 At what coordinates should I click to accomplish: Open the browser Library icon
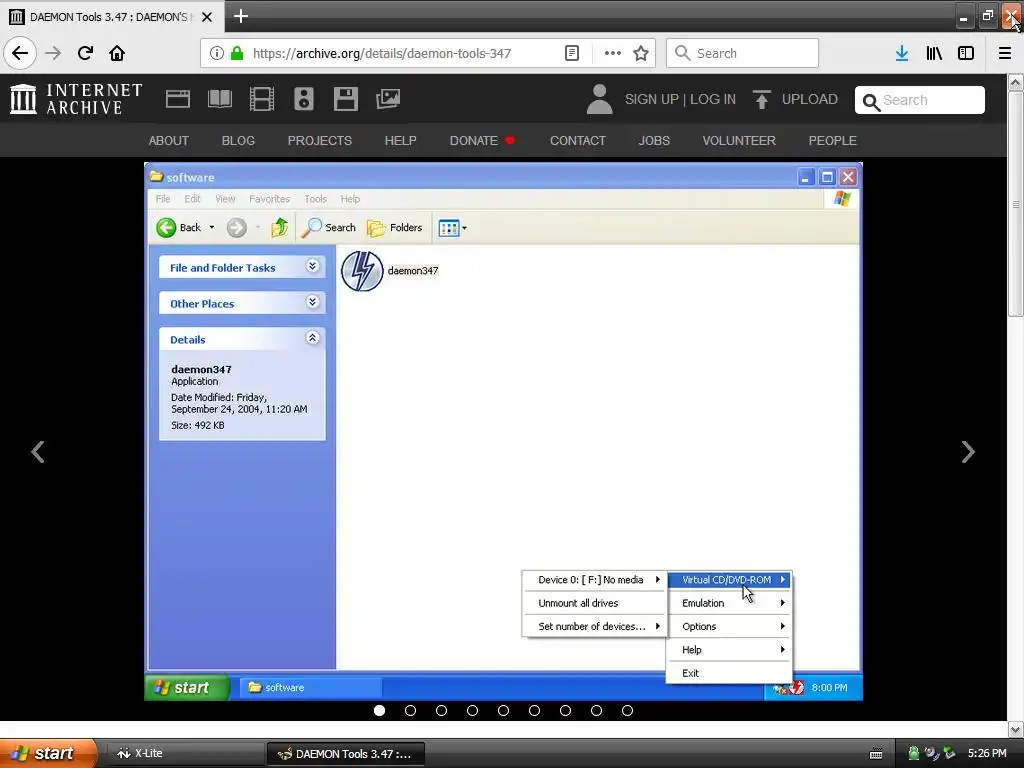934,53
